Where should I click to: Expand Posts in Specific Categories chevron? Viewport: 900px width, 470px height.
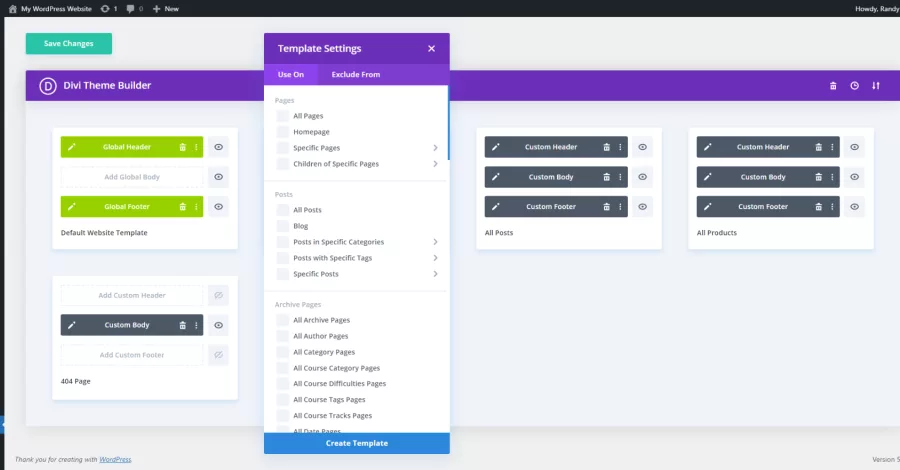(435, 242)
